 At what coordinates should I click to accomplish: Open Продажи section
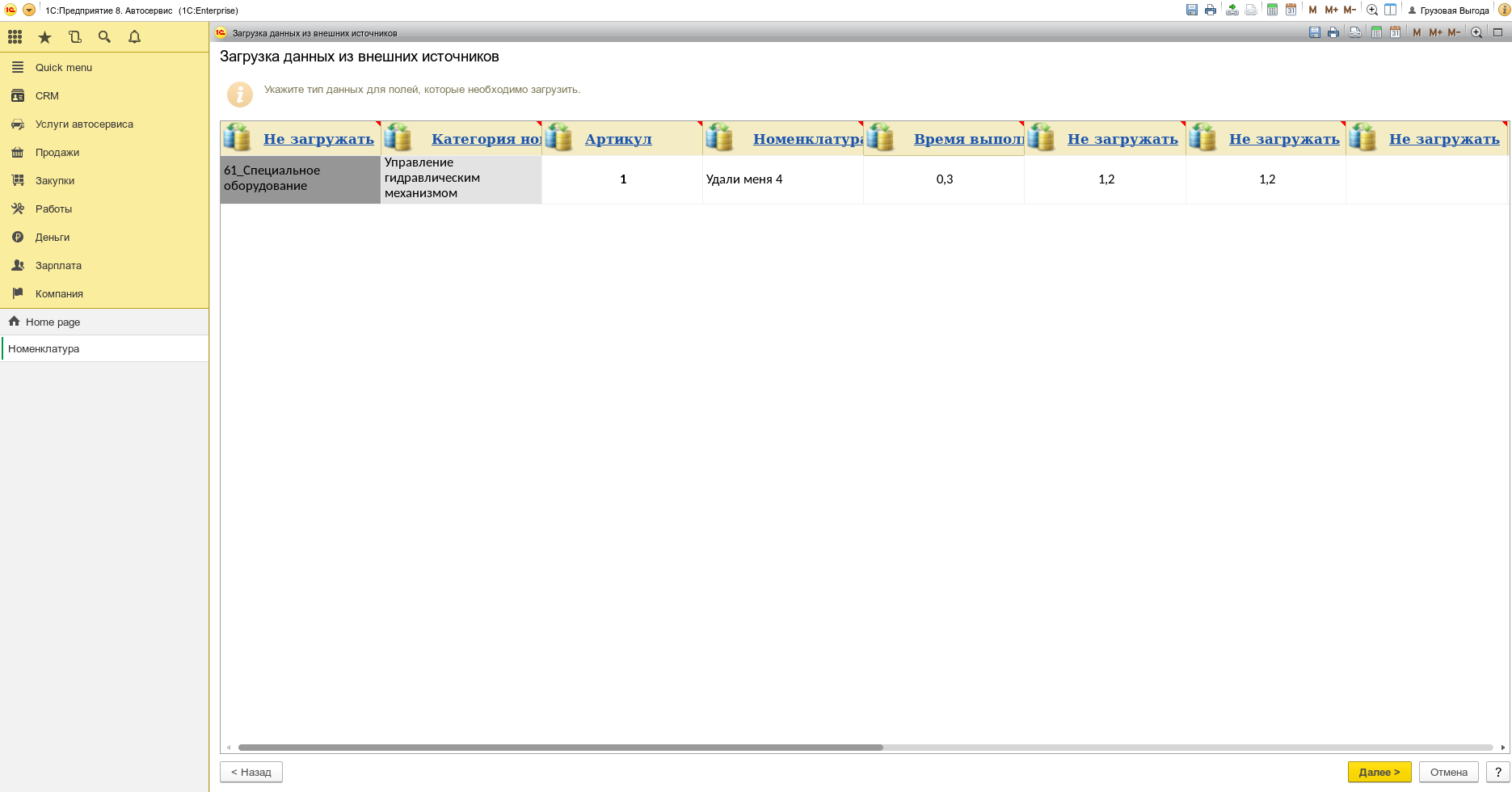pos(104,153)
